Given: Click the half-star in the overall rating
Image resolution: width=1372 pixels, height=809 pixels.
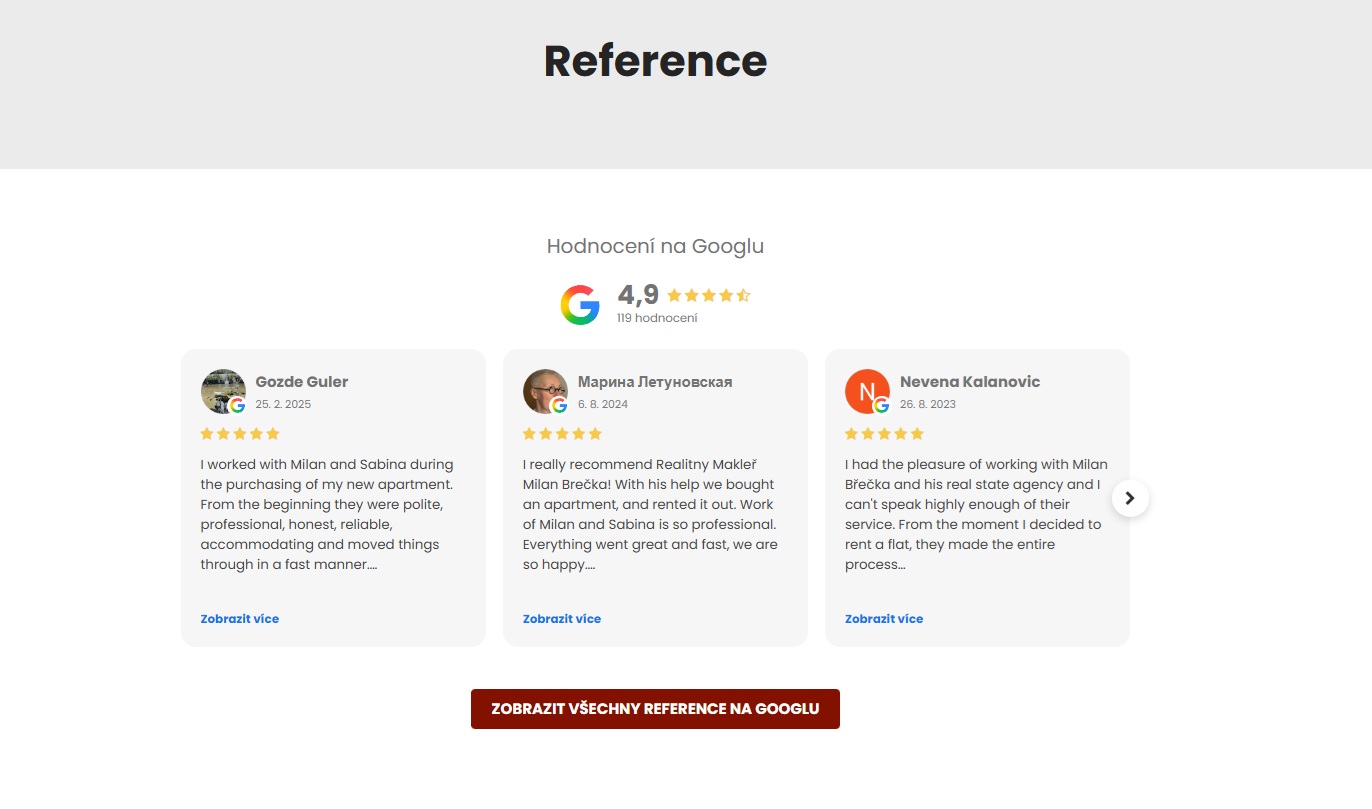Looking at the screenshot, I should click(x=742, y=295).
